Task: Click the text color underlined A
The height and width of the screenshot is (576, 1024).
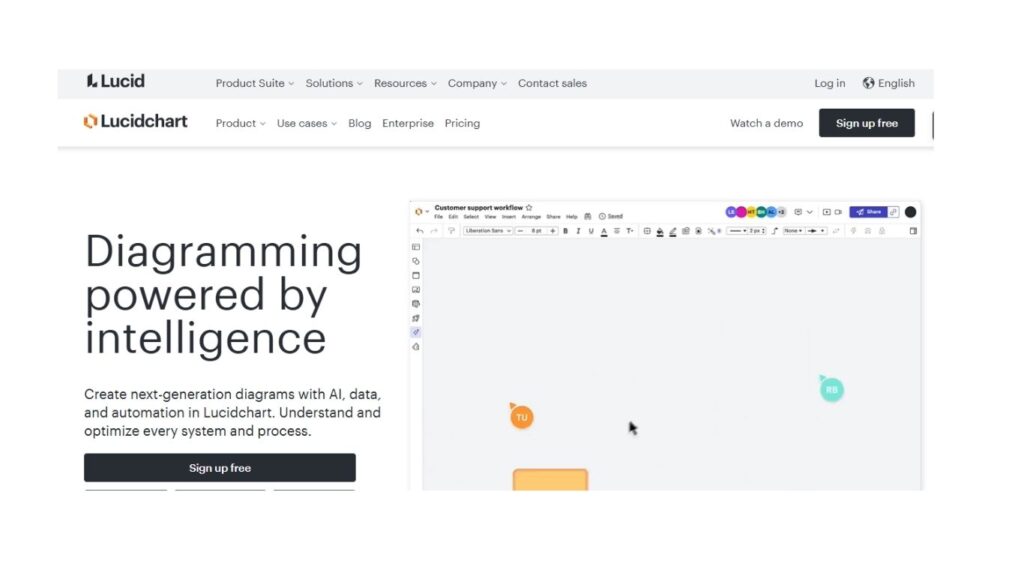Action: point(604,231)
